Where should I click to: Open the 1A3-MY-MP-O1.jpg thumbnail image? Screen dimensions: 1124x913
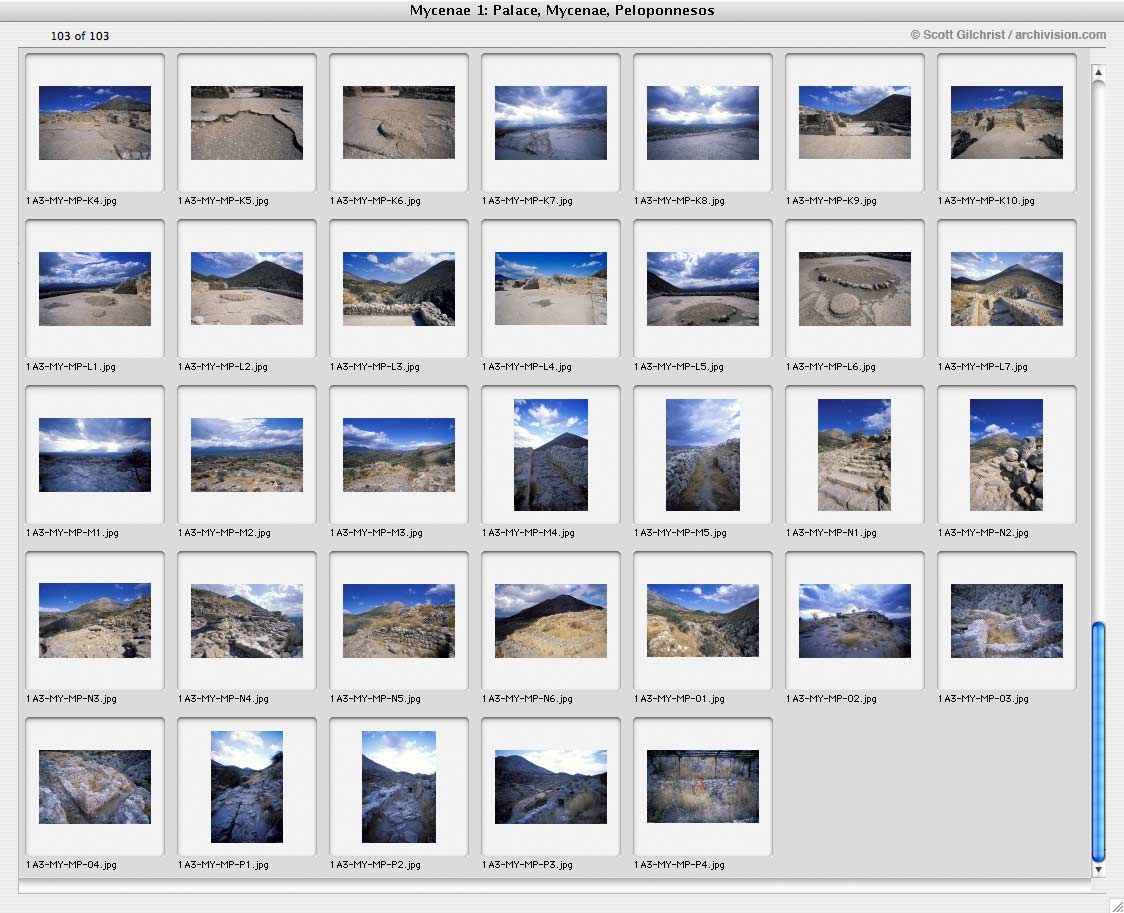click(702, 621)
